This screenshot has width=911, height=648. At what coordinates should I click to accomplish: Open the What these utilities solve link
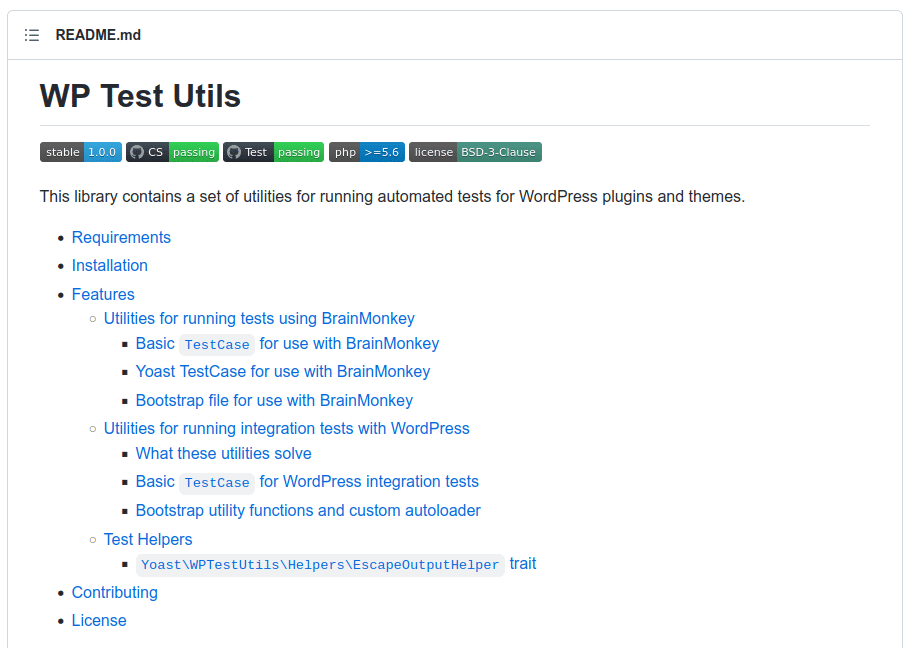(223, 453)
